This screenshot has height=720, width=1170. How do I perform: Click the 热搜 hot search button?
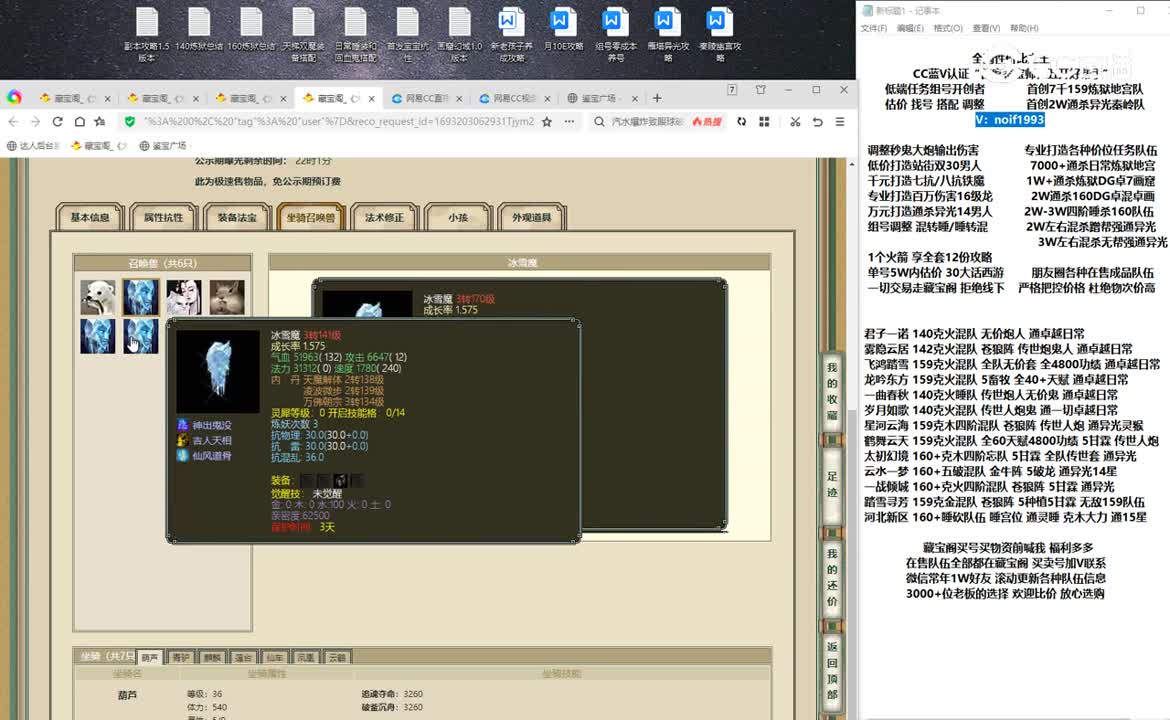[707, 122]
